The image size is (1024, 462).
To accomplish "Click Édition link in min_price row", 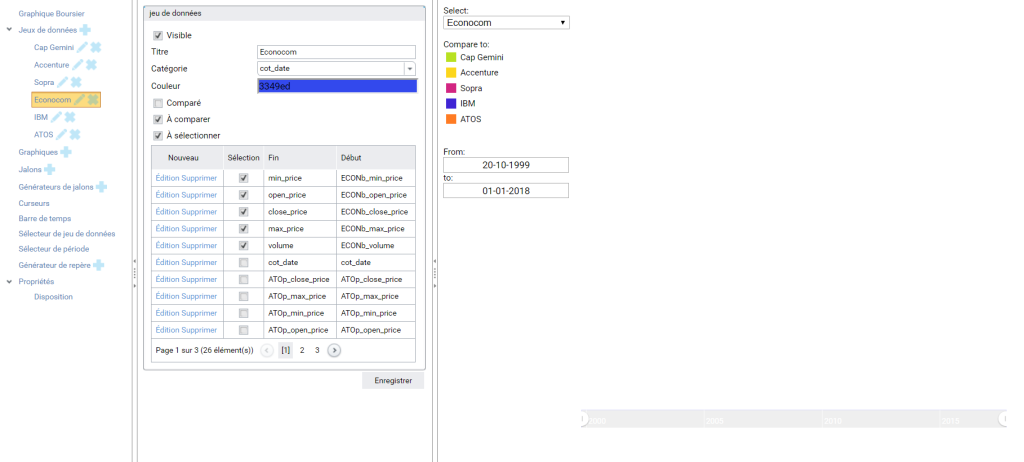I will point(167,178).
